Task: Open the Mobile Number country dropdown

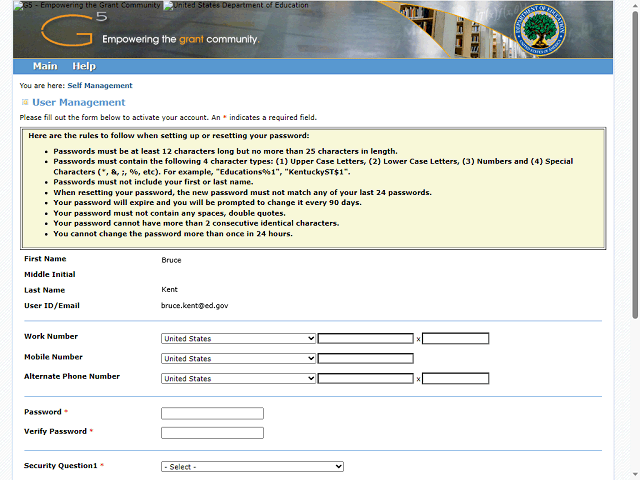Action: point(238,359)
